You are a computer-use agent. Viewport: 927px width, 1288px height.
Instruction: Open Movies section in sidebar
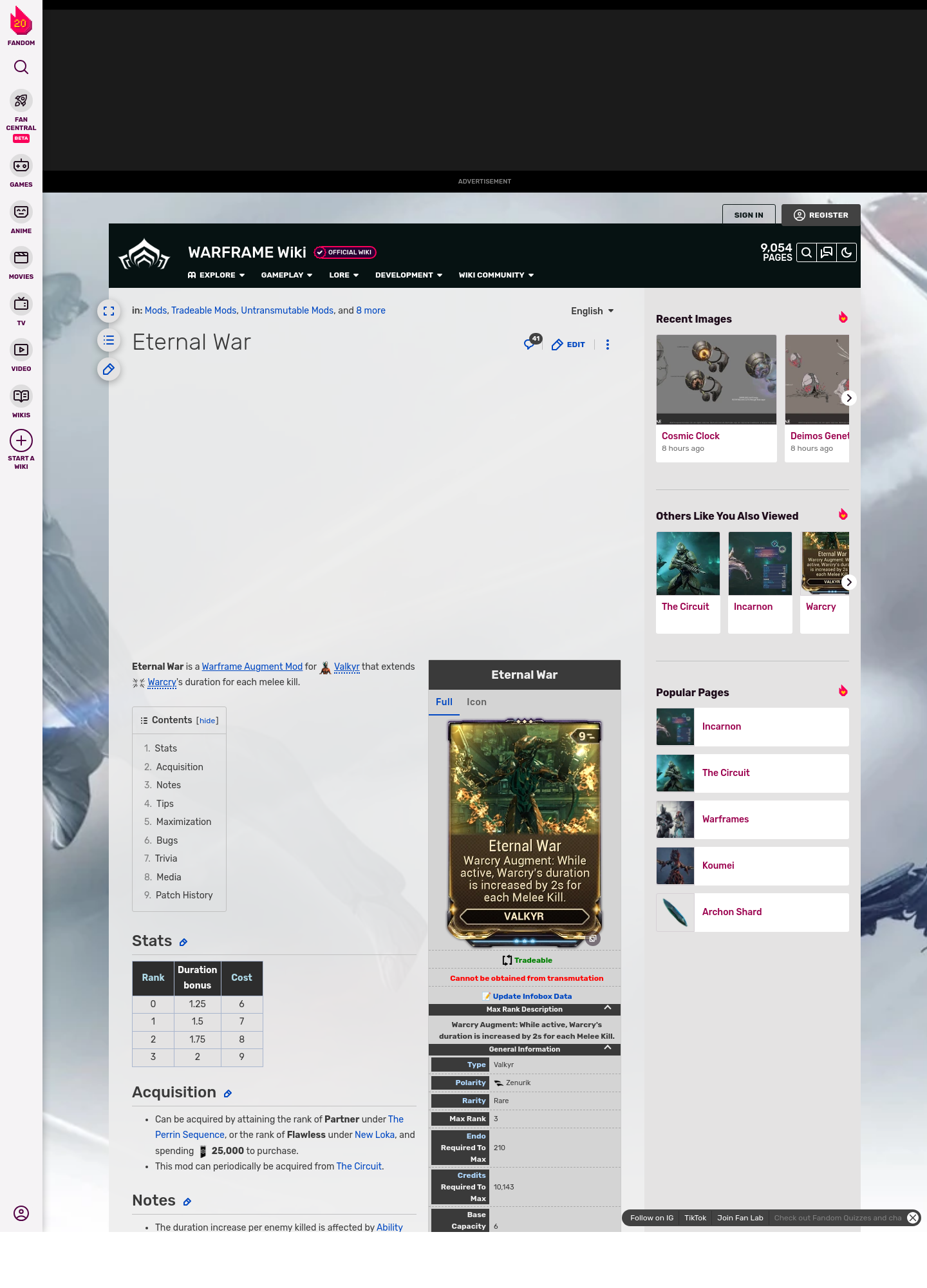pyautogui.click(x=21, y=264)
